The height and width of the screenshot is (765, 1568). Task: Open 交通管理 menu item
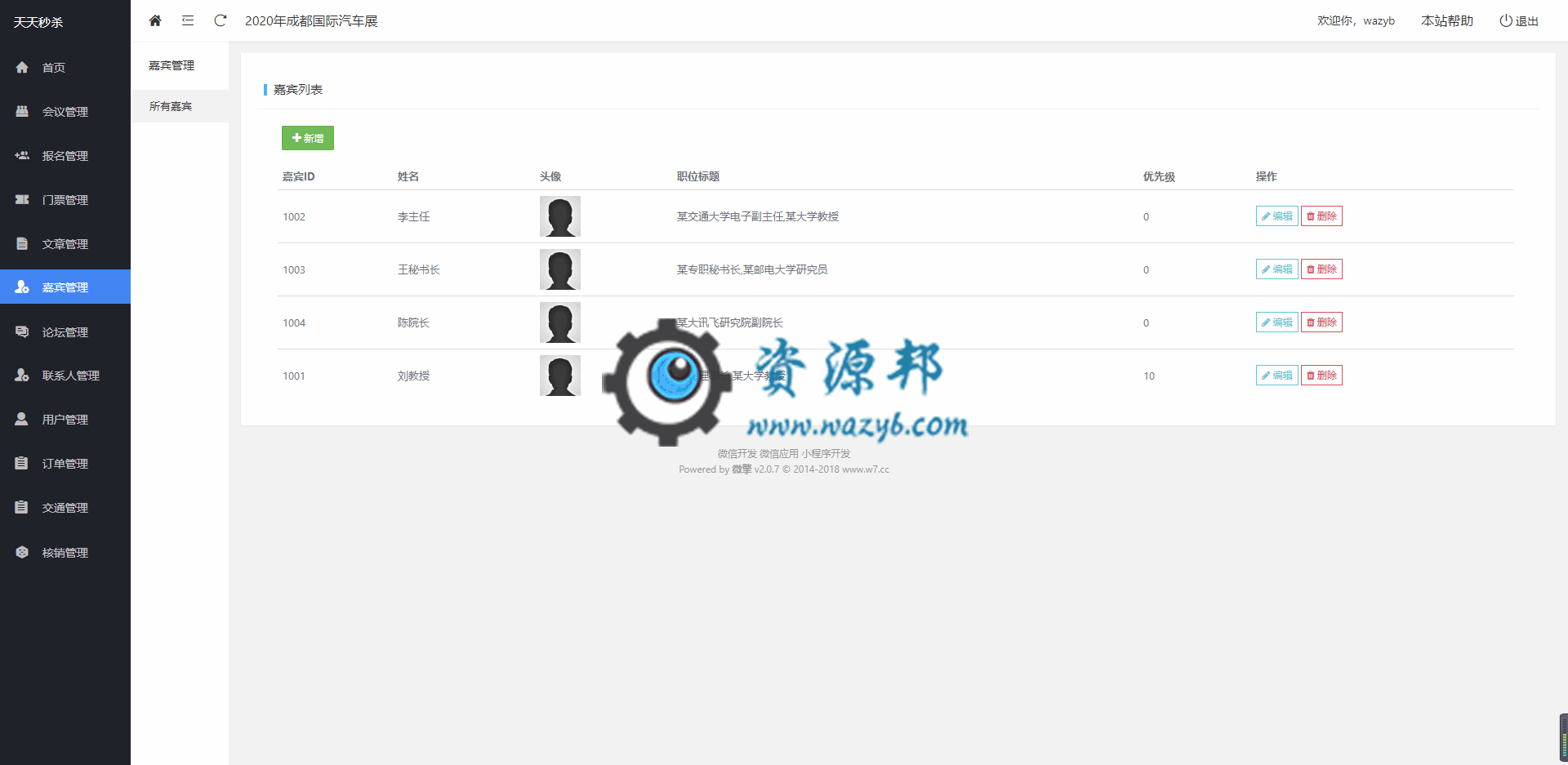[65, 508]
